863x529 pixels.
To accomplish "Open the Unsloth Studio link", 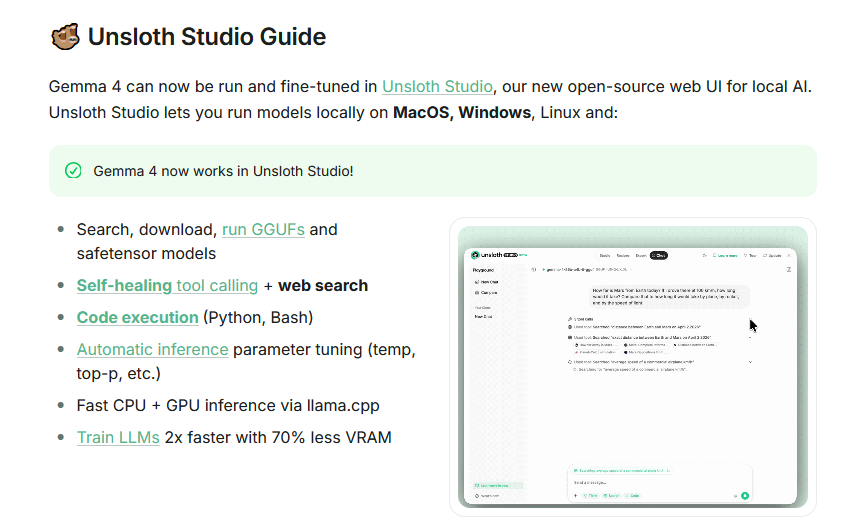I will (x=437, y=87).
